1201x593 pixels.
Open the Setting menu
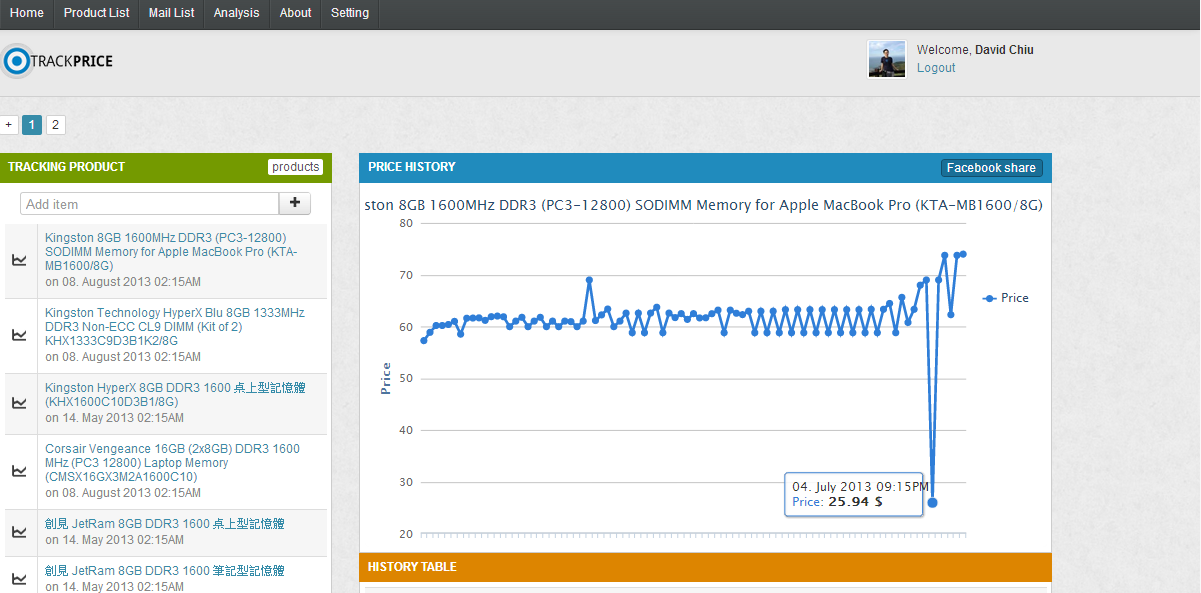(x=350, y=13)
